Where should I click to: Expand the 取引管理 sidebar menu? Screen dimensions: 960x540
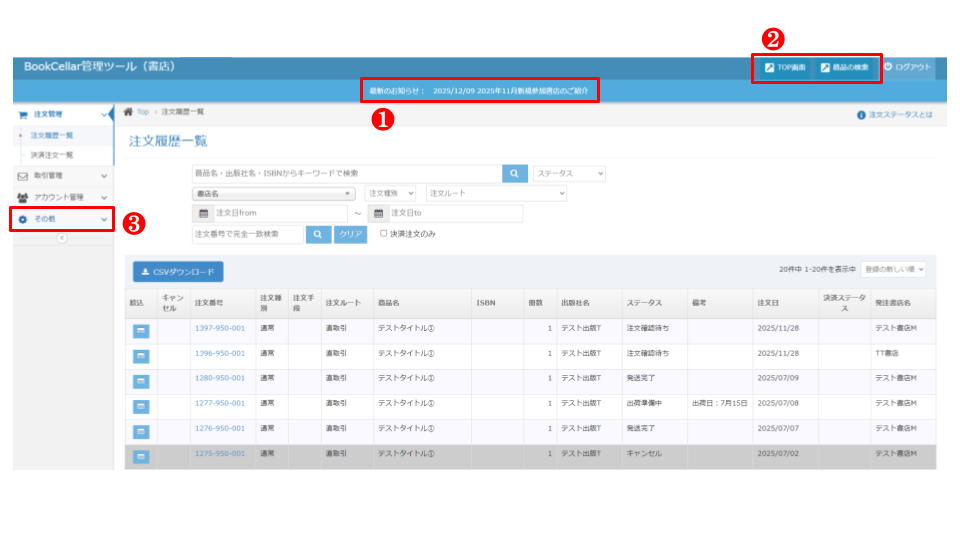[x=61, y=176]
